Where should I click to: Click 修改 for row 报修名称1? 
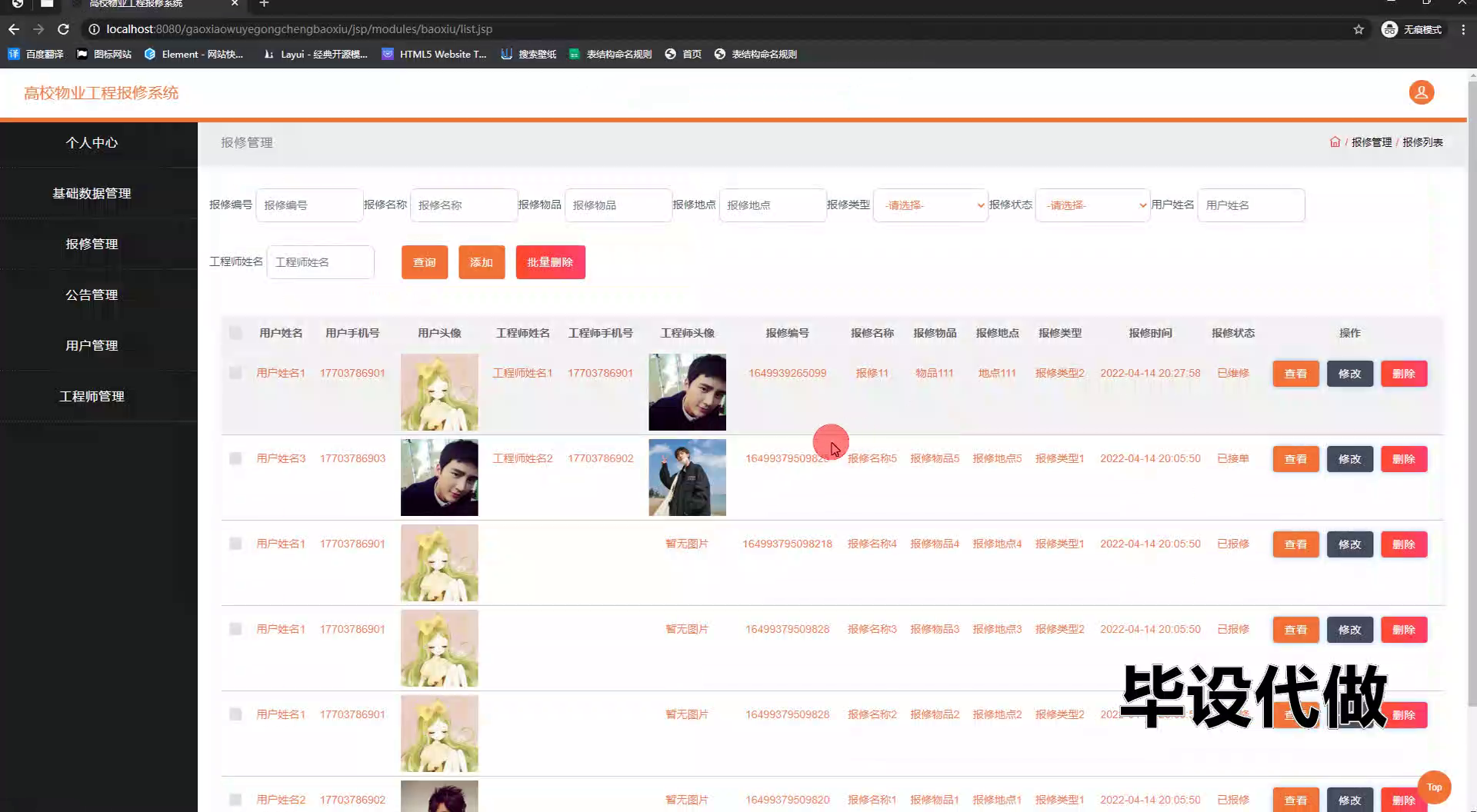pos(1349,800)
